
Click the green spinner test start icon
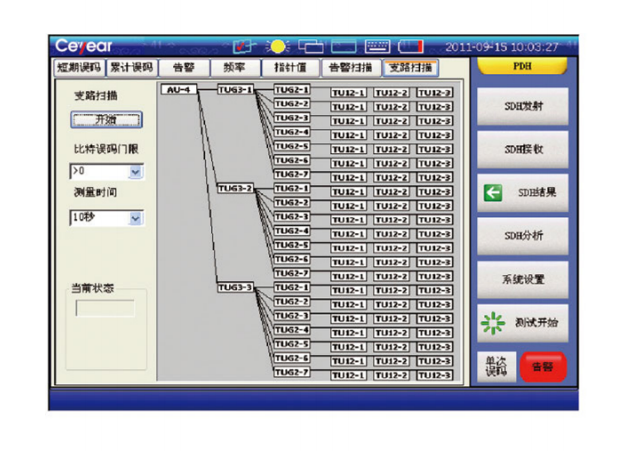492,323
